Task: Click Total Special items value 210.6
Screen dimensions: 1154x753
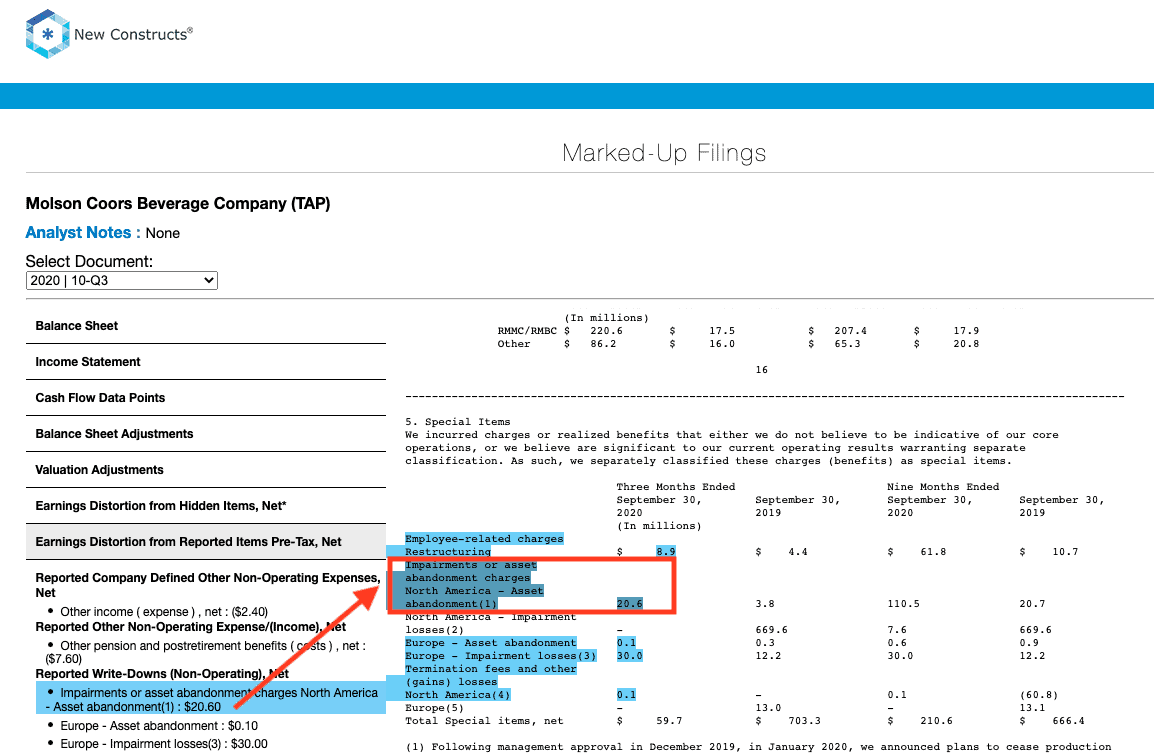Action: 936,721
